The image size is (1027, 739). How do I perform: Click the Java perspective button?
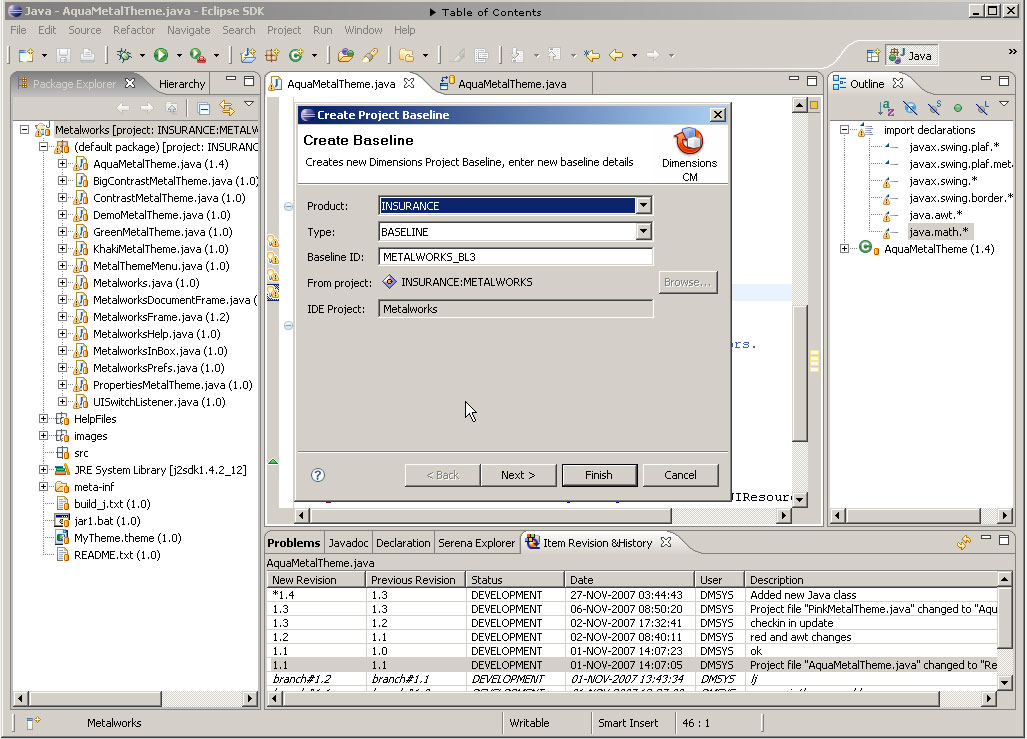point(911,56)
